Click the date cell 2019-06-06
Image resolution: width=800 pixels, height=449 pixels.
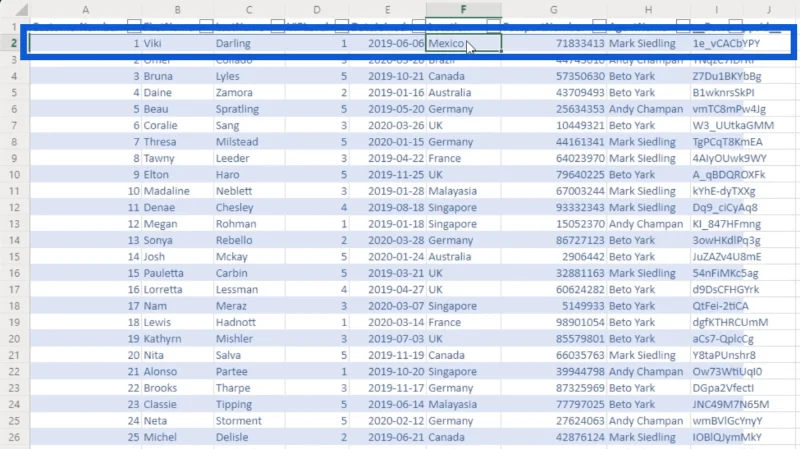pyautogui.click(x=388, y=43)
